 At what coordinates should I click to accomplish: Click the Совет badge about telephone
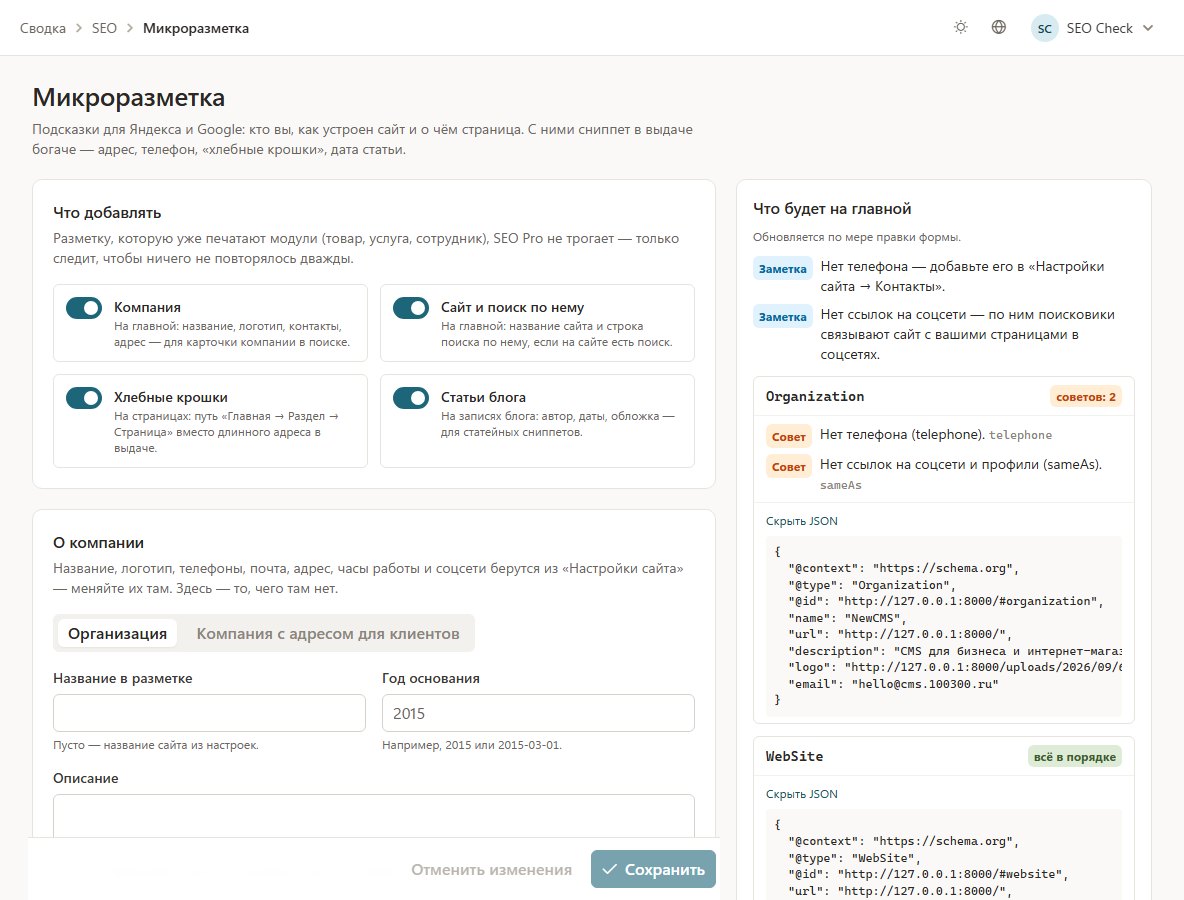click(788, 436)
